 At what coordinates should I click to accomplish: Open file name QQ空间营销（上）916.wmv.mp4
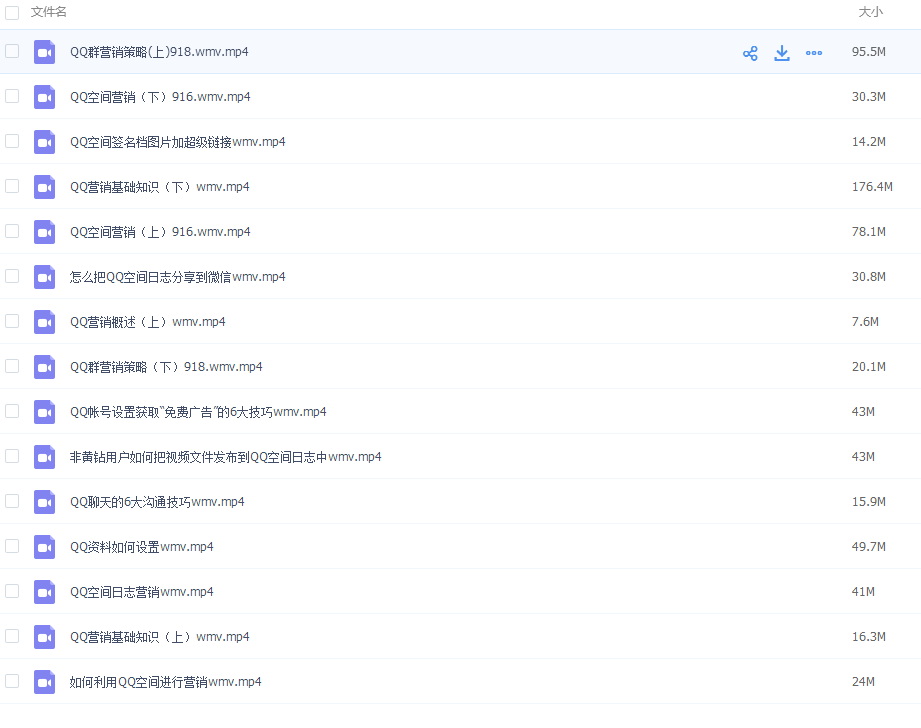(160, 232)
